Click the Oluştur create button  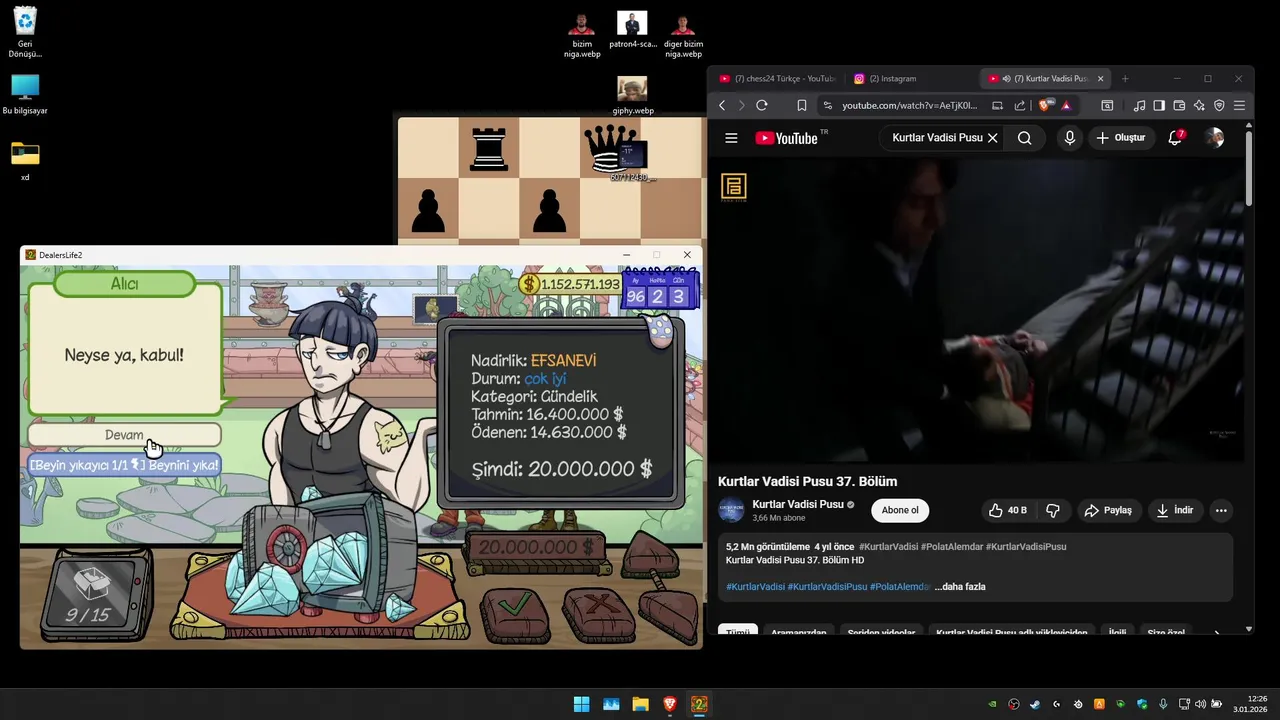1120,138
